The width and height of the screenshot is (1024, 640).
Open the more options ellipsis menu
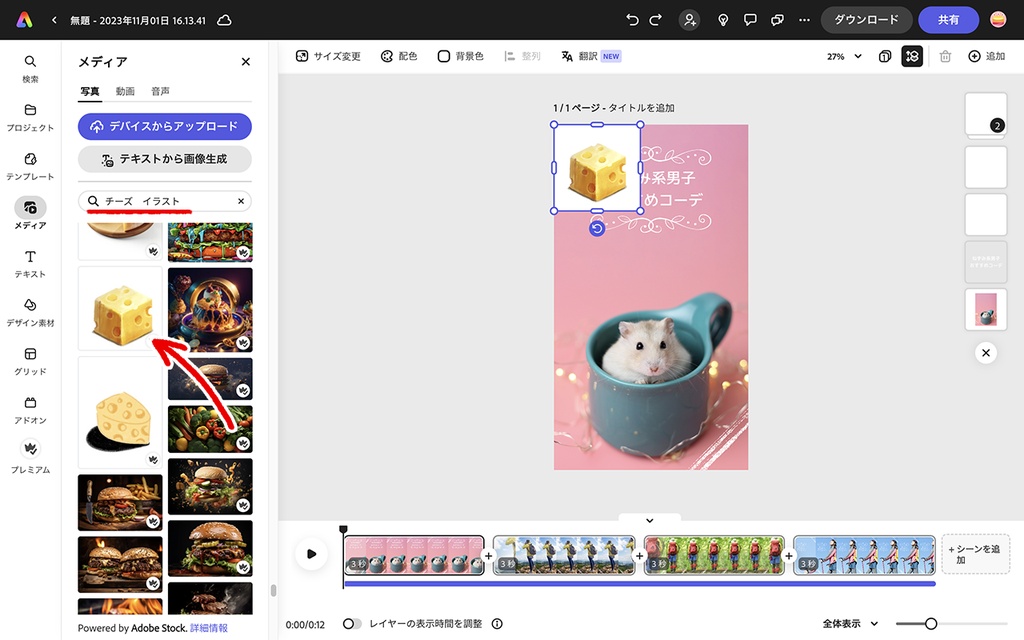tap(804, 20)
